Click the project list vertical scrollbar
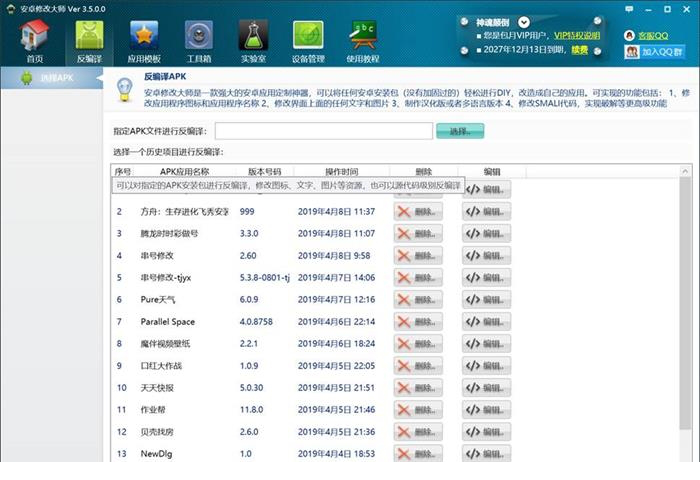The height and width of the screenshot is (480, 700). 685,304
